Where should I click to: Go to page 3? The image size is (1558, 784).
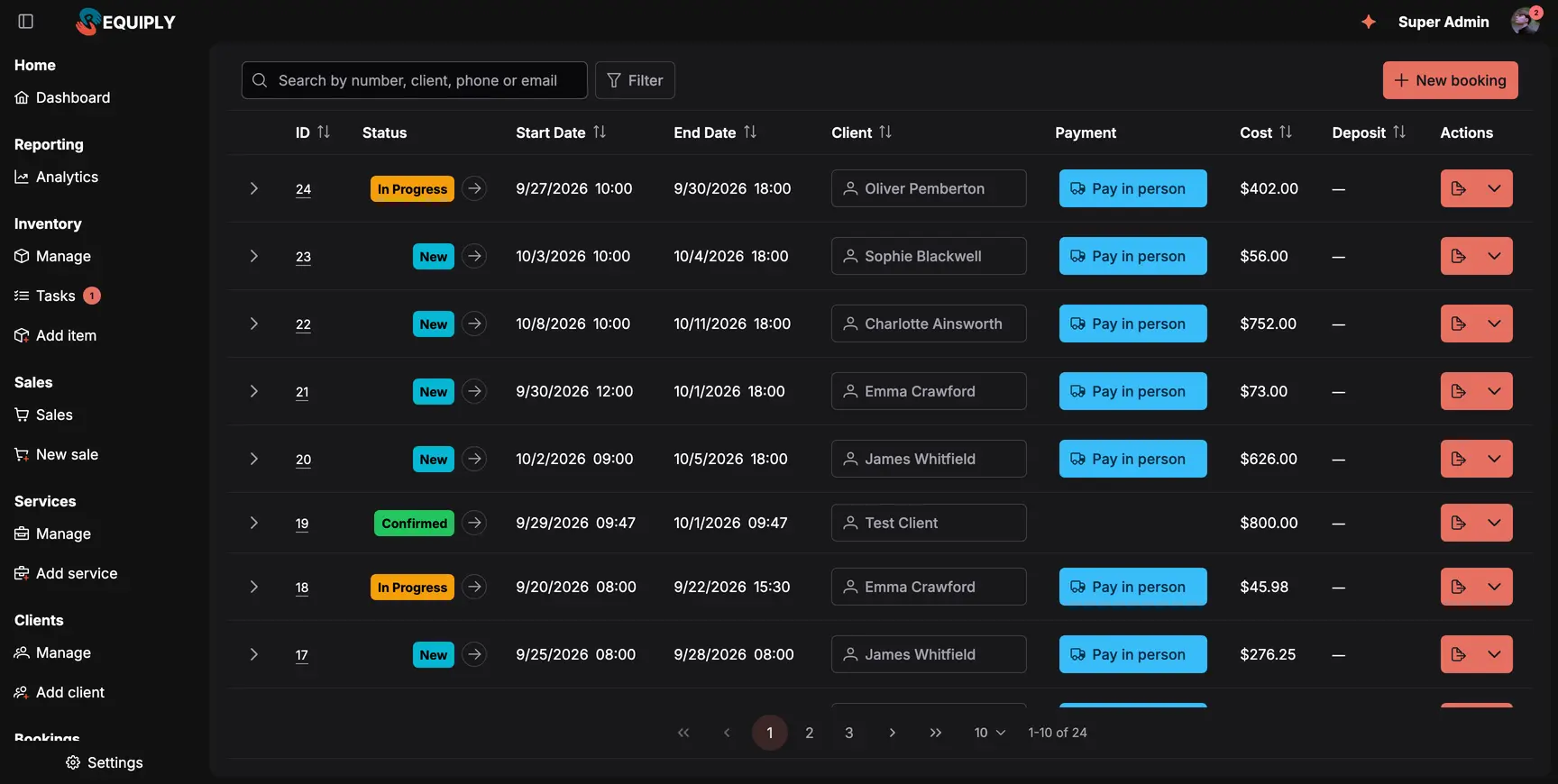tap(849, 733)
